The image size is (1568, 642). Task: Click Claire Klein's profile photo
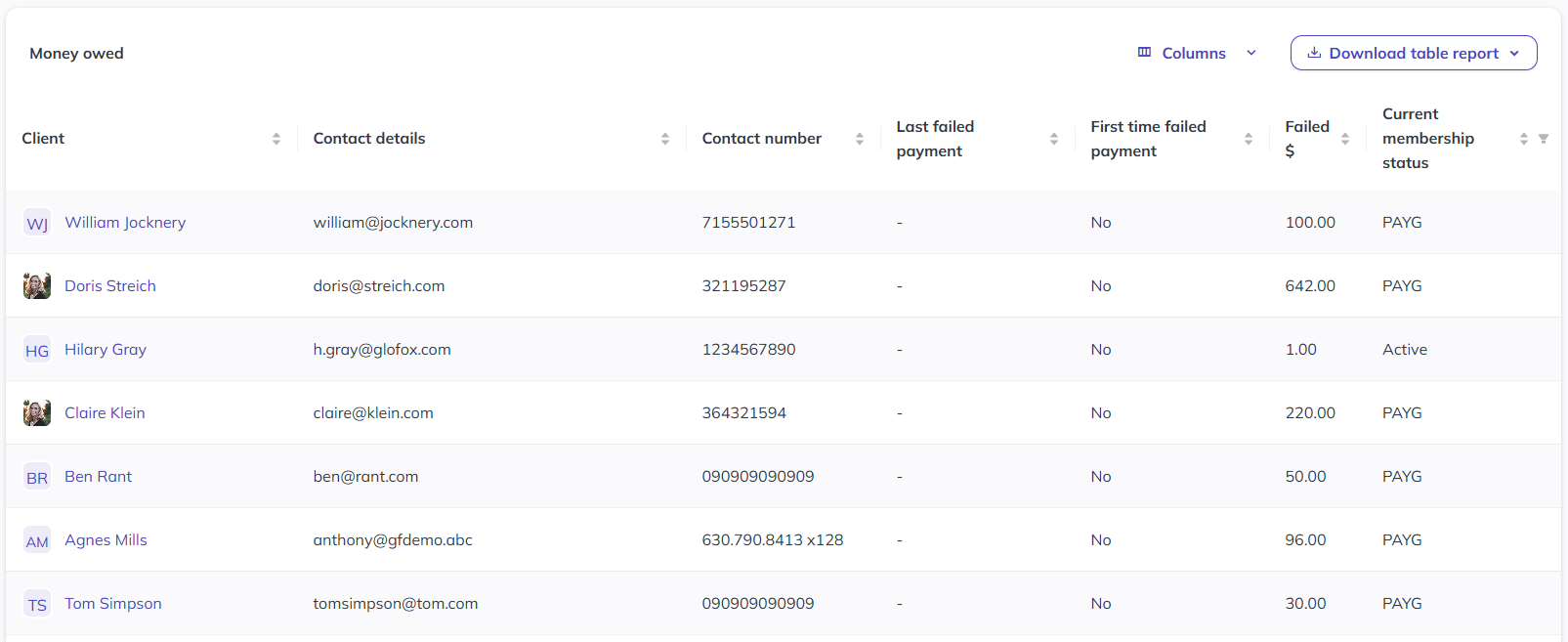coord(37,413)
